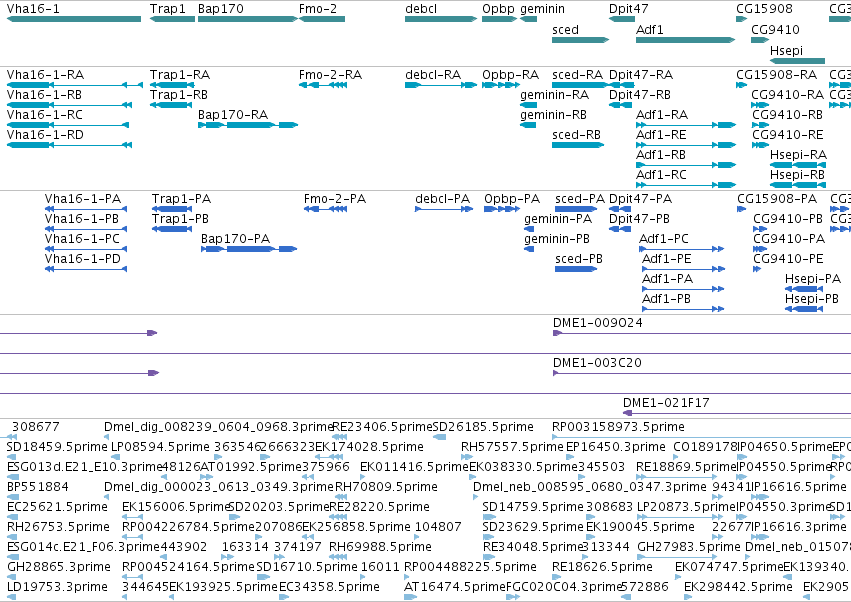Click the DME1-003C20 BAC label

pos(596,363)
